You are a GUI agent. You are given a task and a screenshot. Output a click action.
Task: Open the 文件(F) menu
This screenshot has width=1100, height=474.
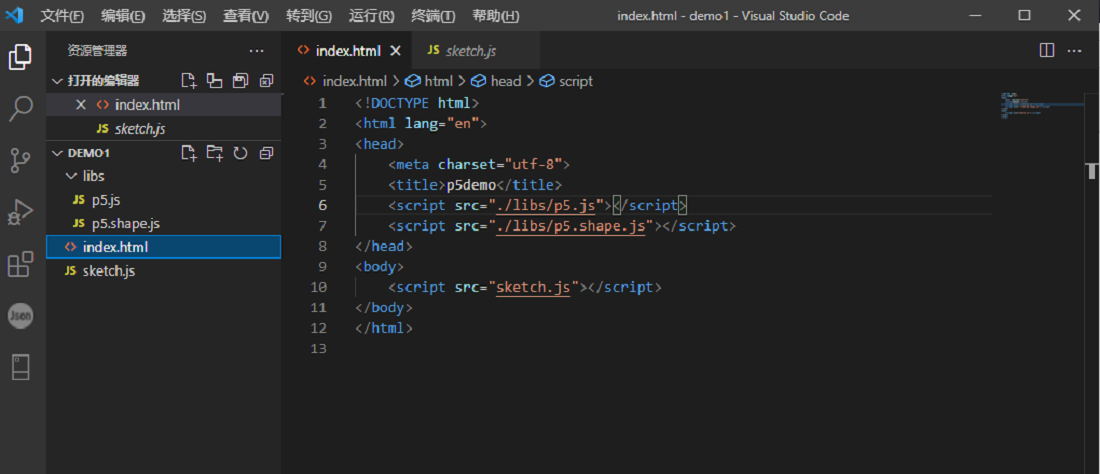[62, 15]
